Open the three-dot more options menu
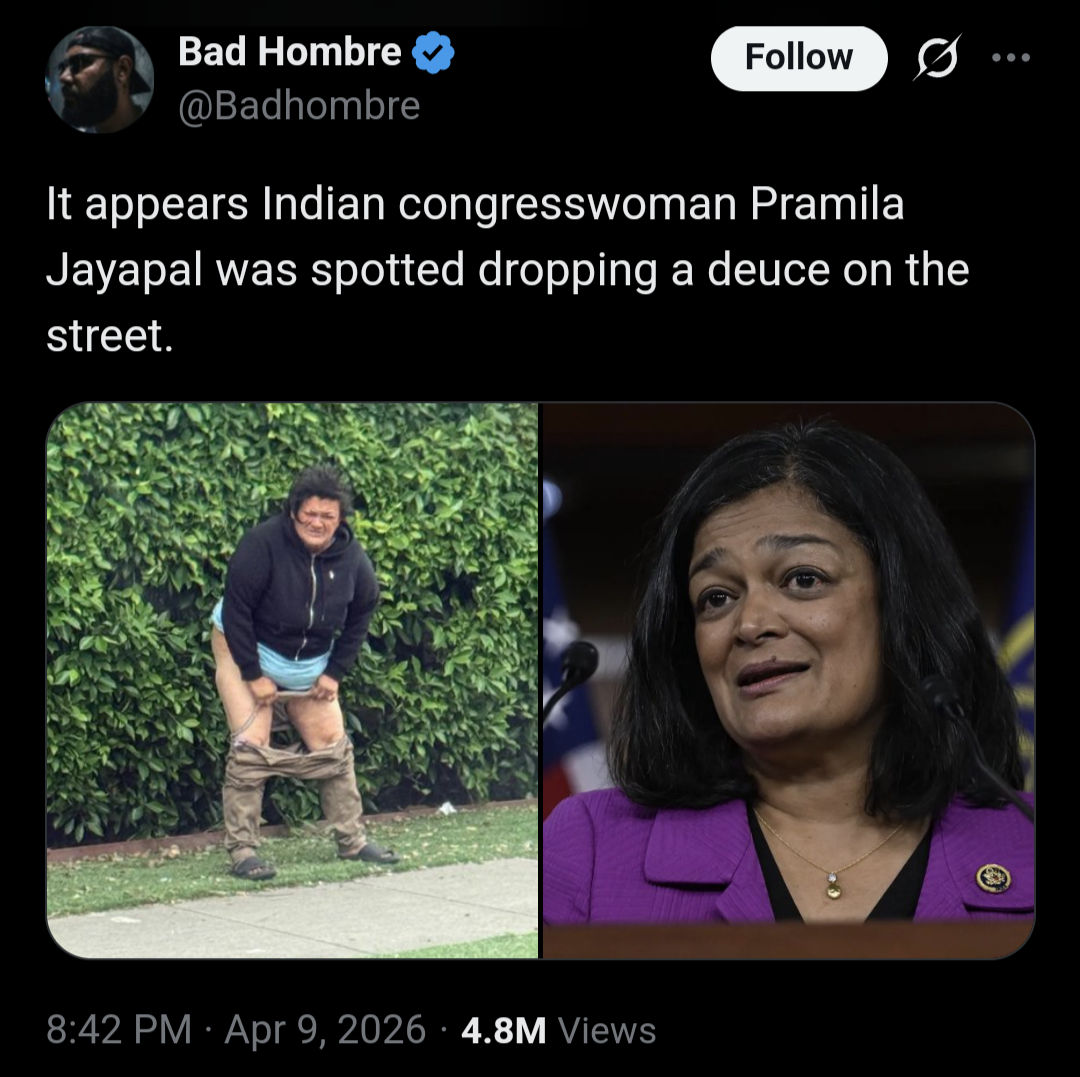1080x1077 pixels. (1010, 58)
